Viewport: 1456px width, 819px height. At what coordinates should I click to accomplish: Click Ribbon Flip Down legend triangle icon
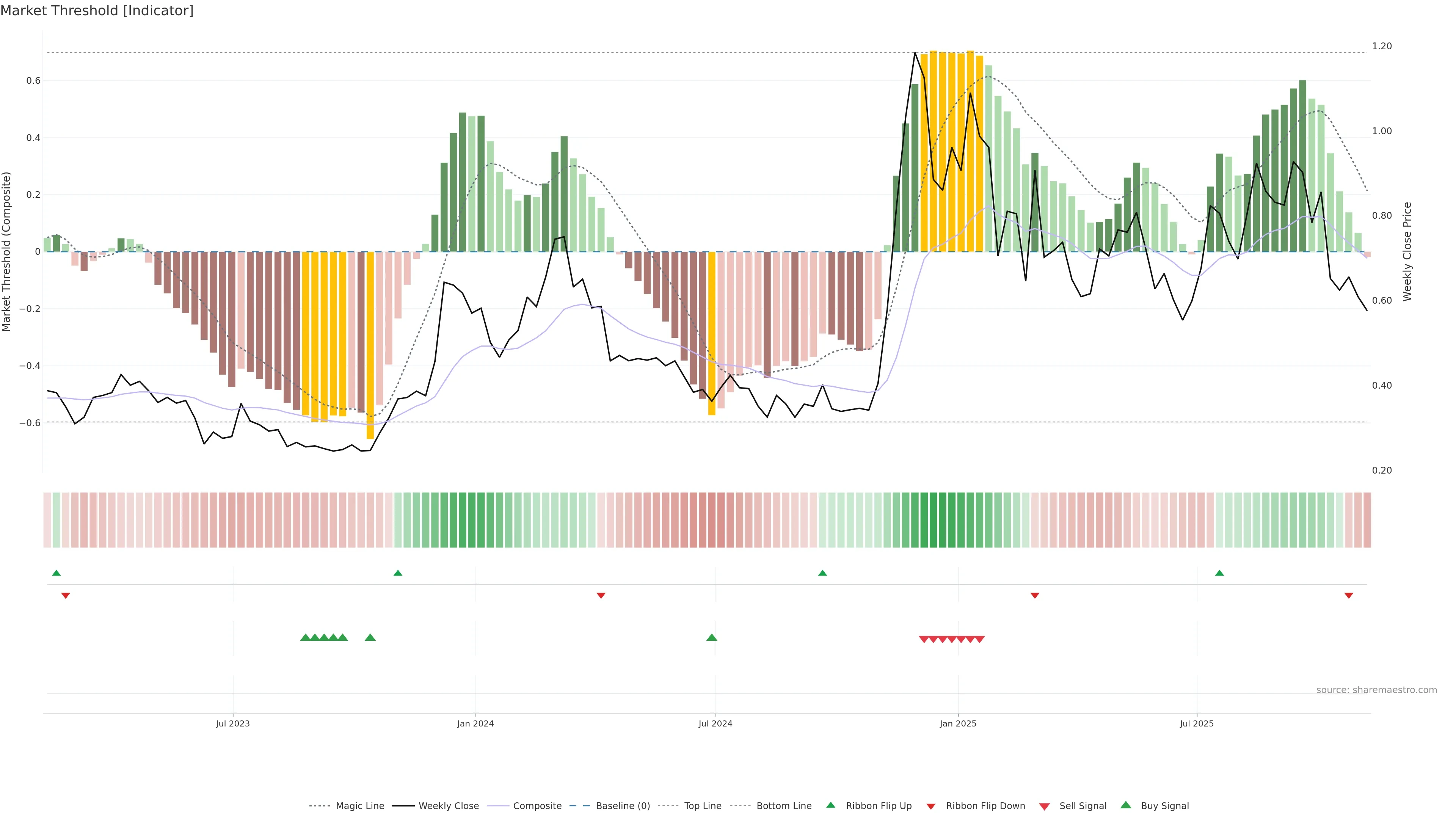(931, 806)
